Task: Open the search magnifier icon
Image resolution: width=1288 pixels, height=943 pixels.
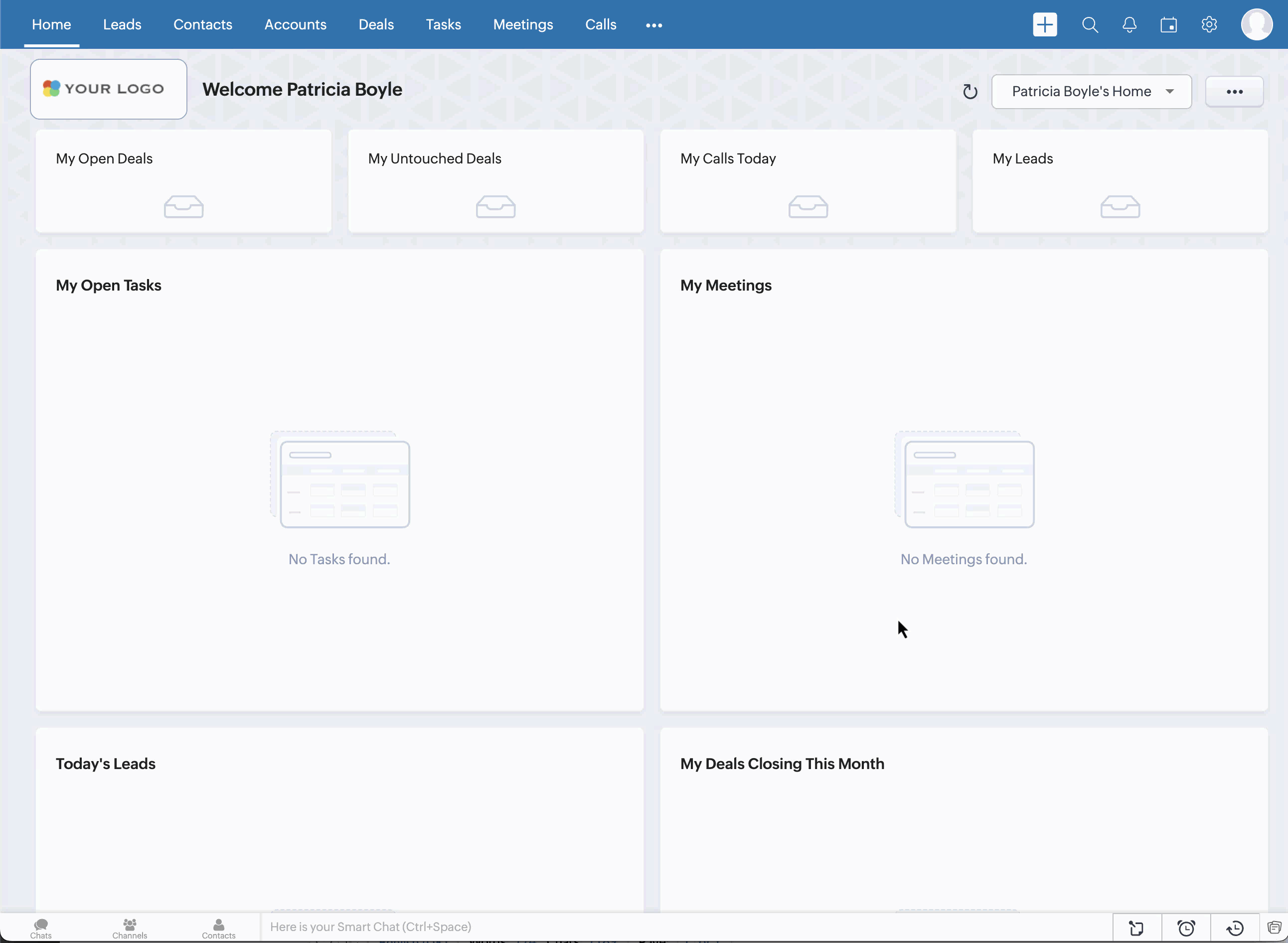Action: 1089,24
